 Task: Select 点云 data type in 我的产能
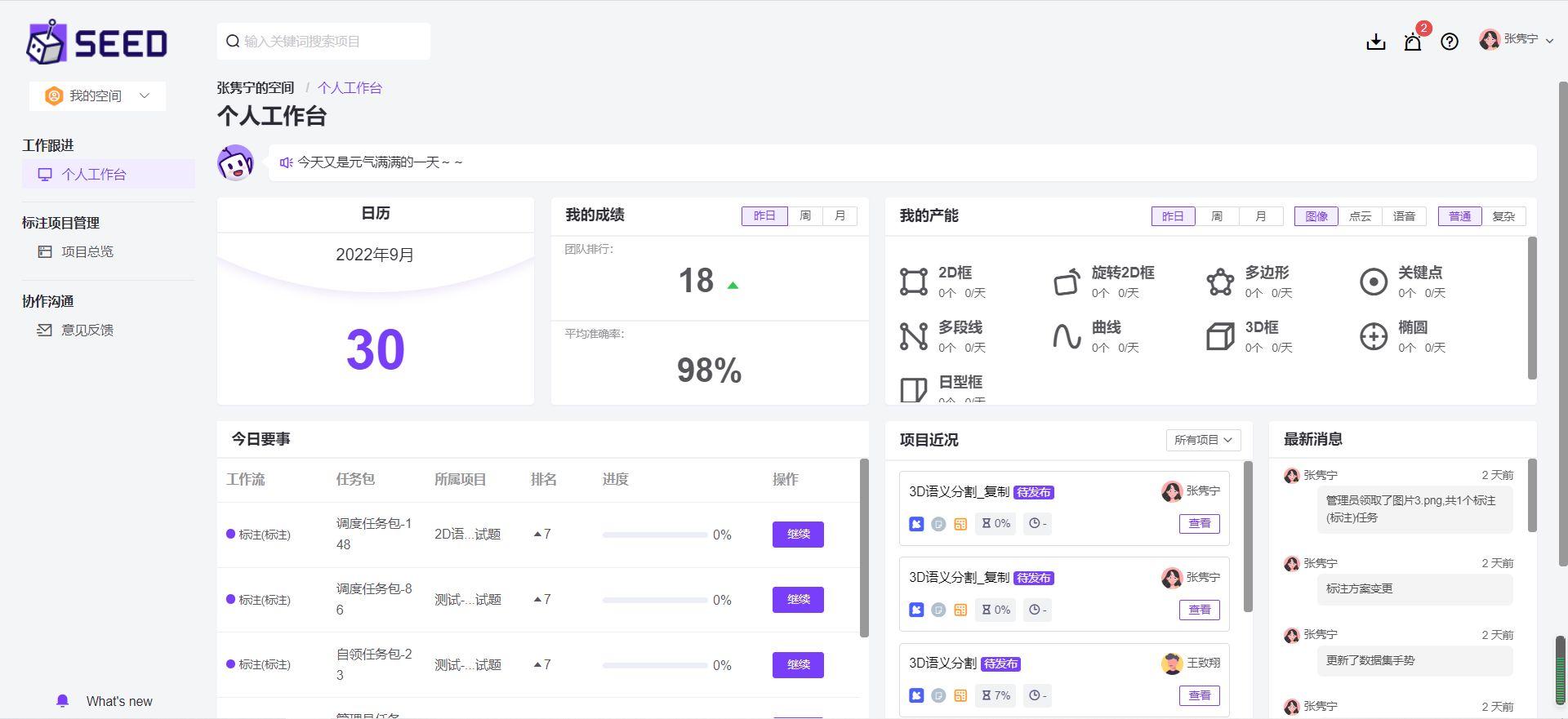coord(1360,216)
